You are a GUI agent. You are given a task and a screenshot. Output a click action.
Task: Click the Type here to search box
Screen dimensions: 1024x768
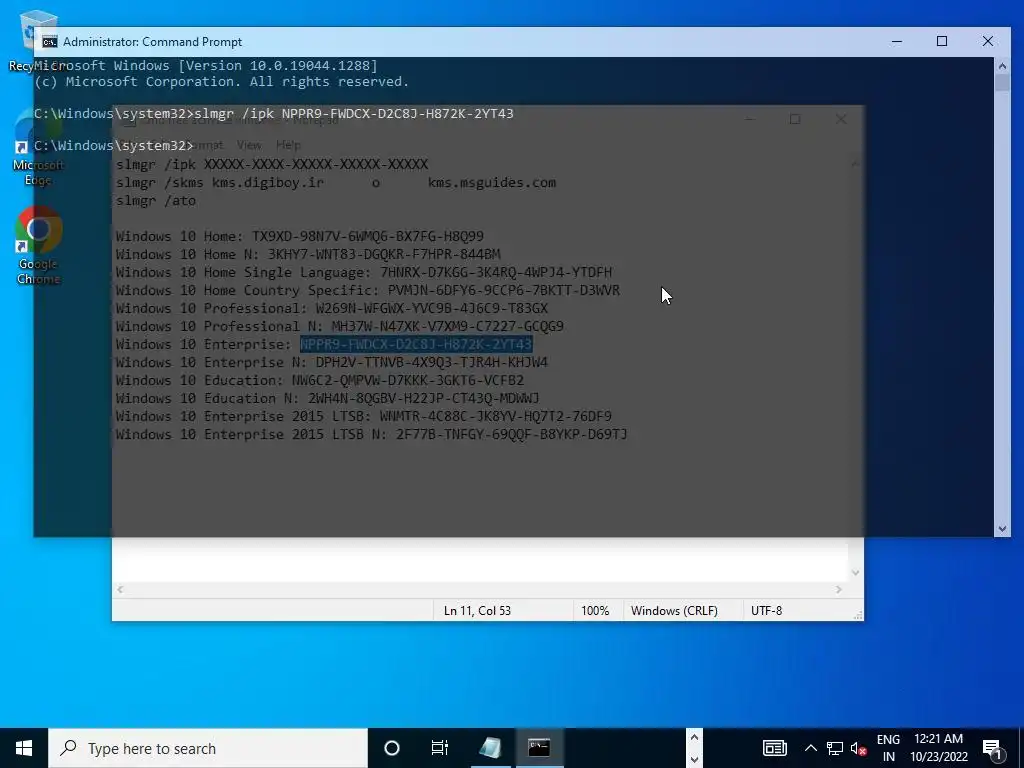[x=208, y=748]
